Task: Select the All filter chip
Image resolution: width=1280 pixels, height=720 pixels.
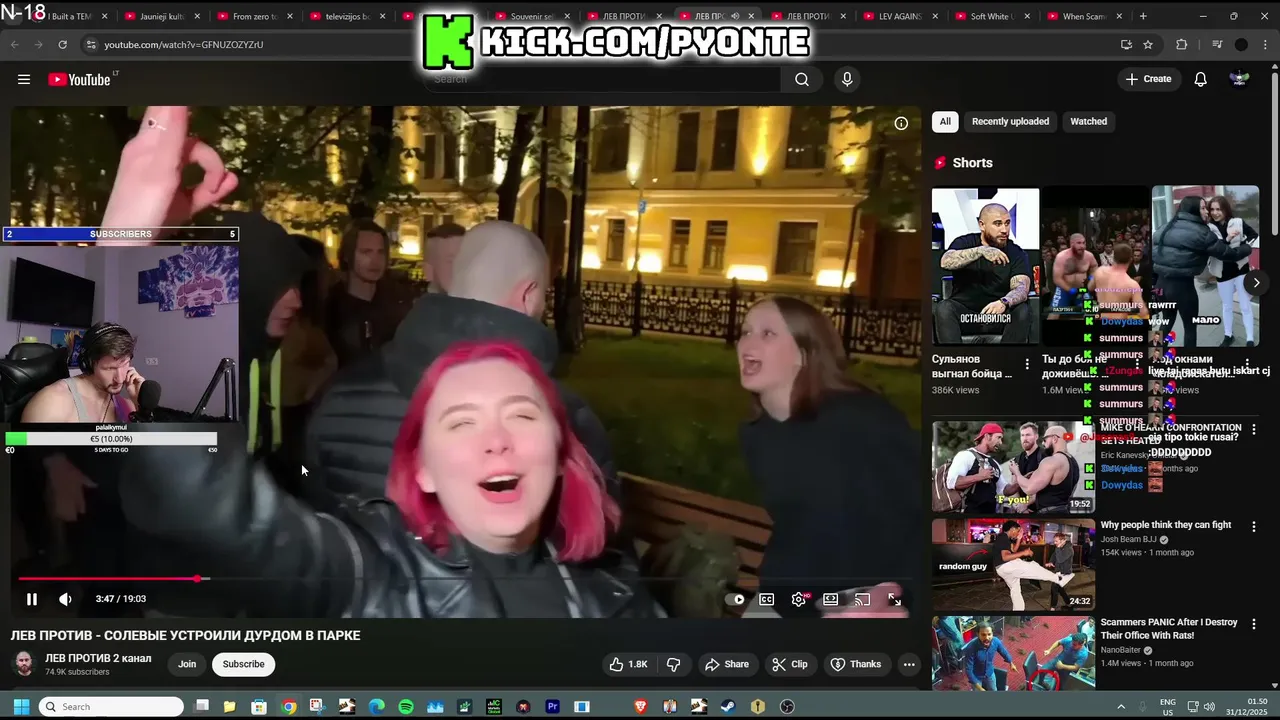Action: [945, 121]
